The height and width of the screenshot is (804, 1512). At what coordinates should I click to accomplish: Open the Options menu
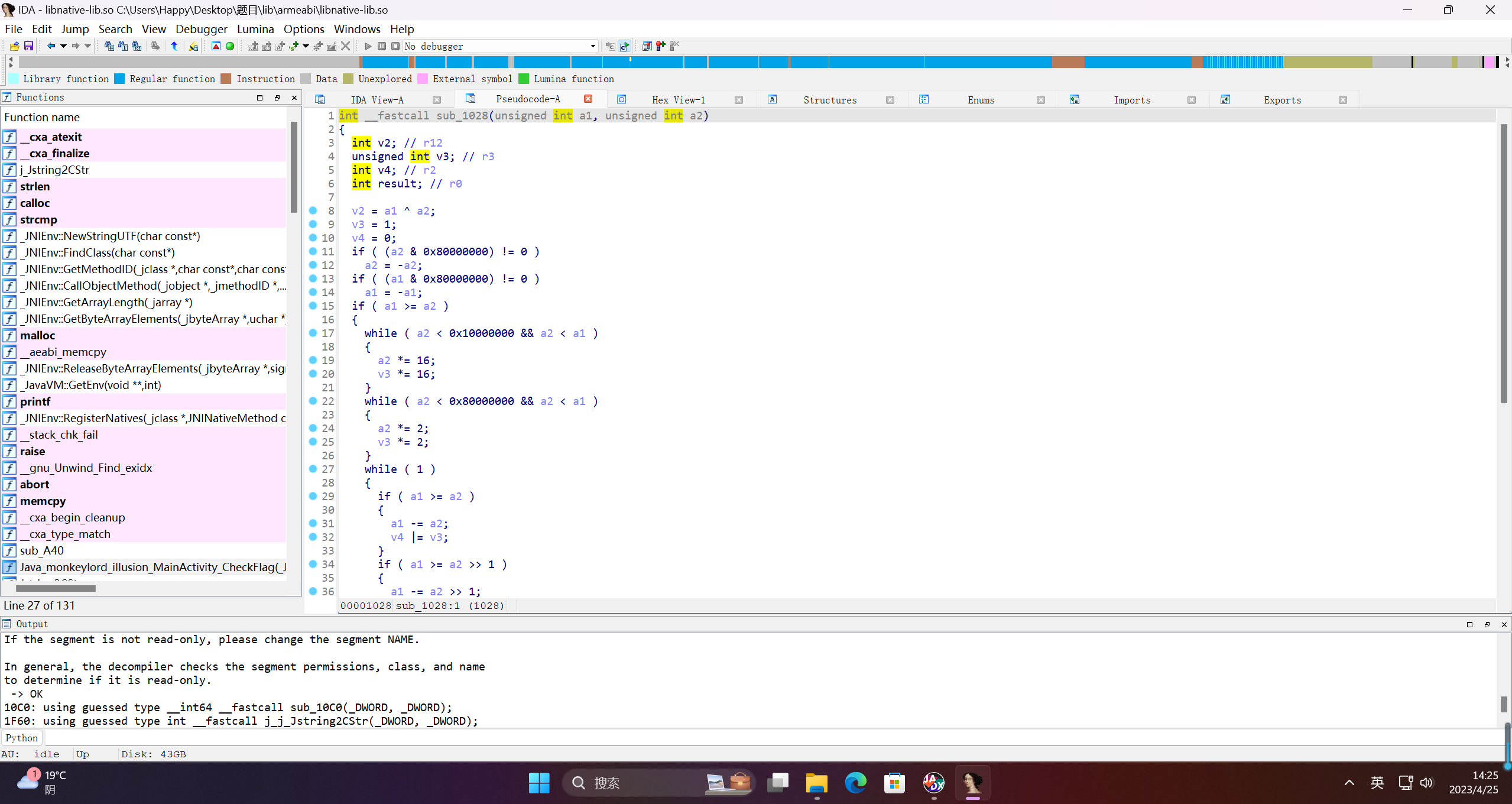304,29
